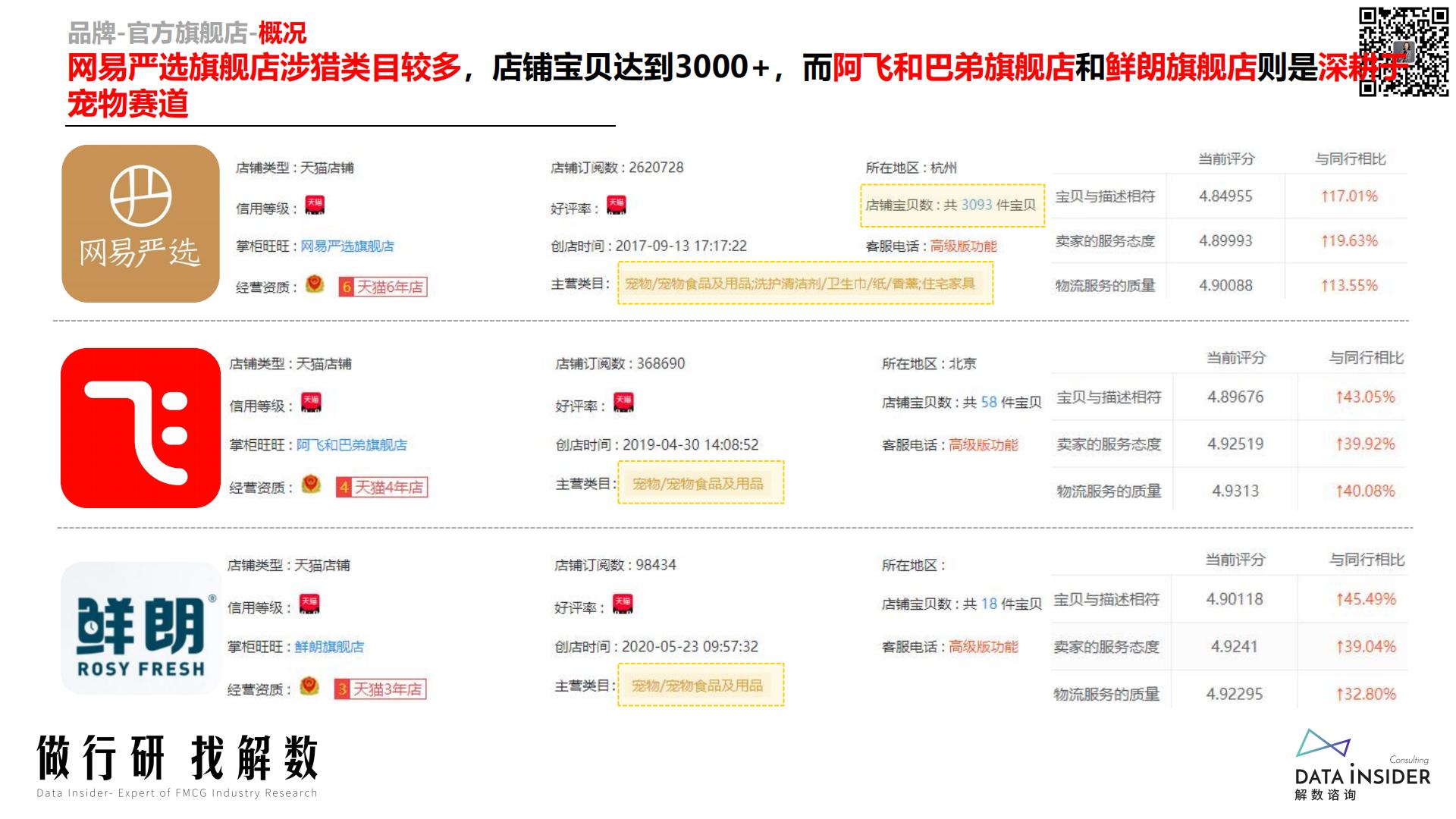Click the 3093 item count link
The image size is (1456, 819).
click(977, 205)
